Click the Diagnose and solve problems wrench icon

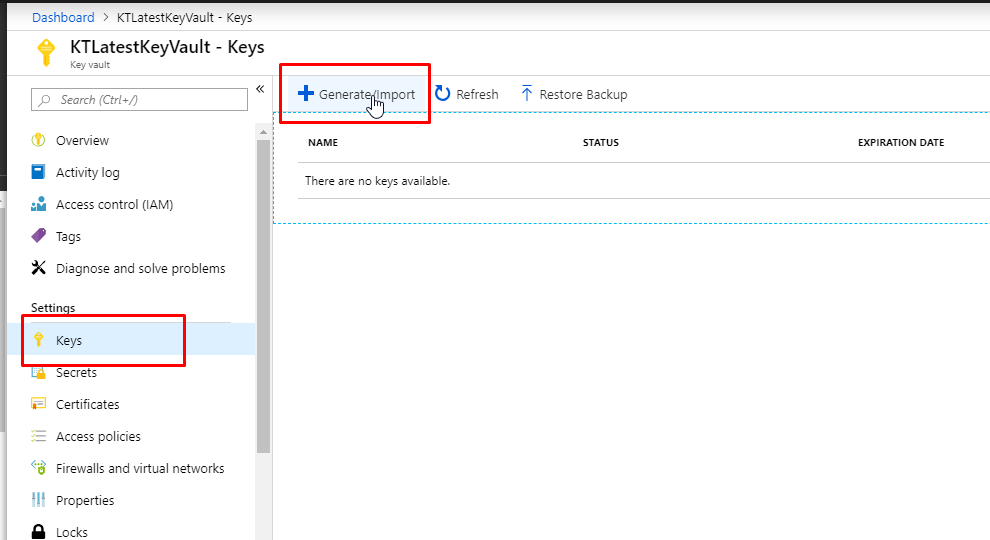pyautogui.click(x=39, y=268)
